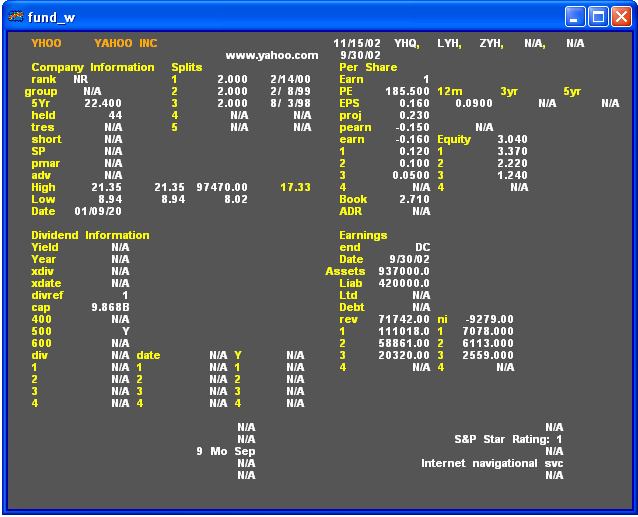Click the revenue value 20320.00

click(x=404, y=356)
